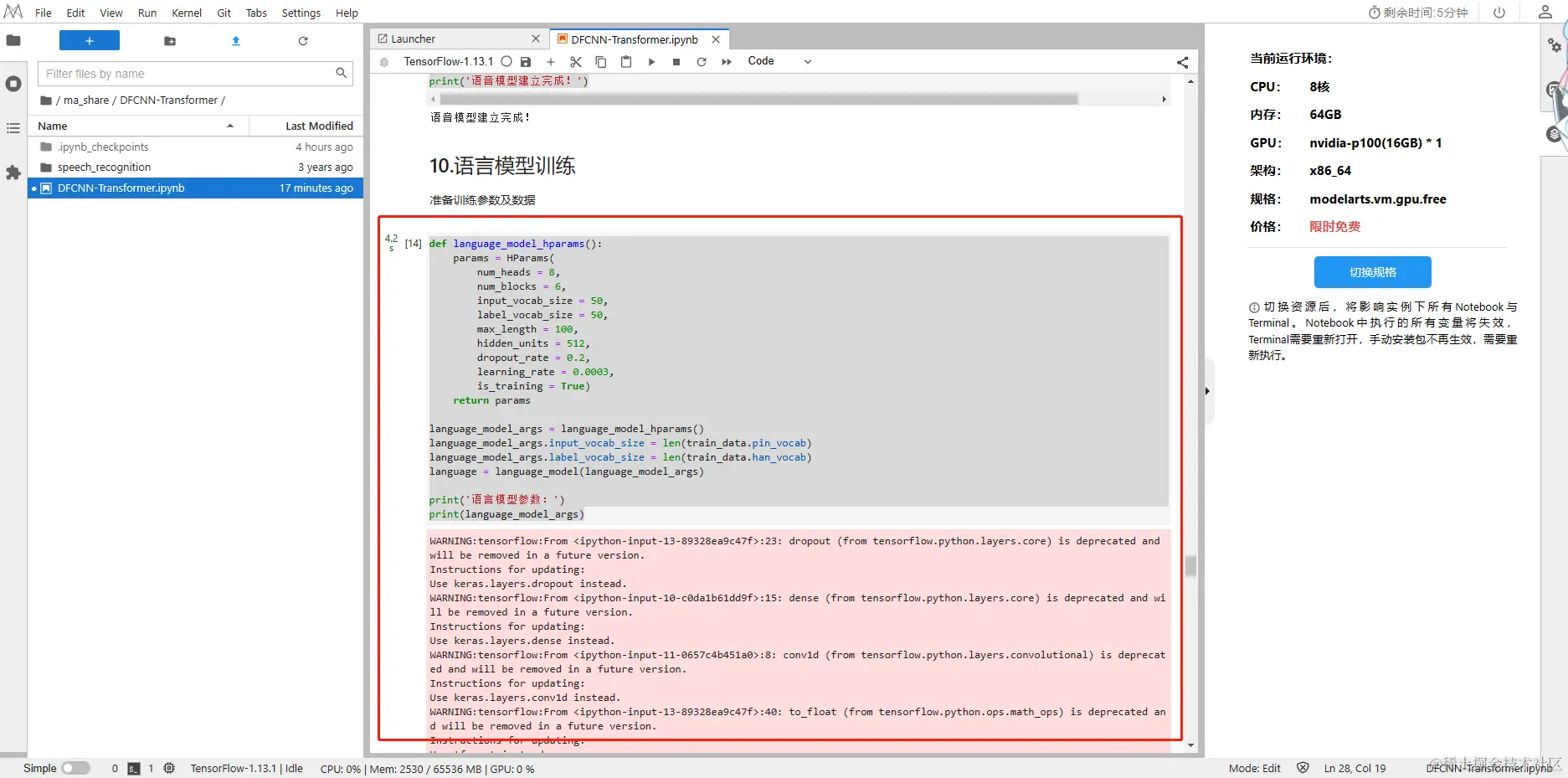
Task: Refresh the file list
Action: 303,40
